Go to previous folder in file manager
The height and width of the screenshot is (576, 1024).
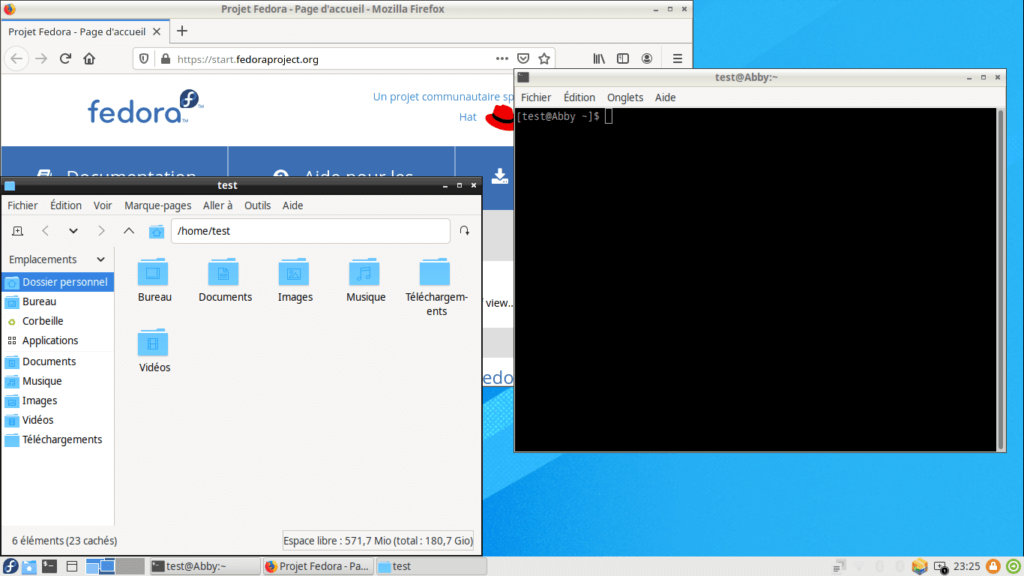(x=45, y=231)
